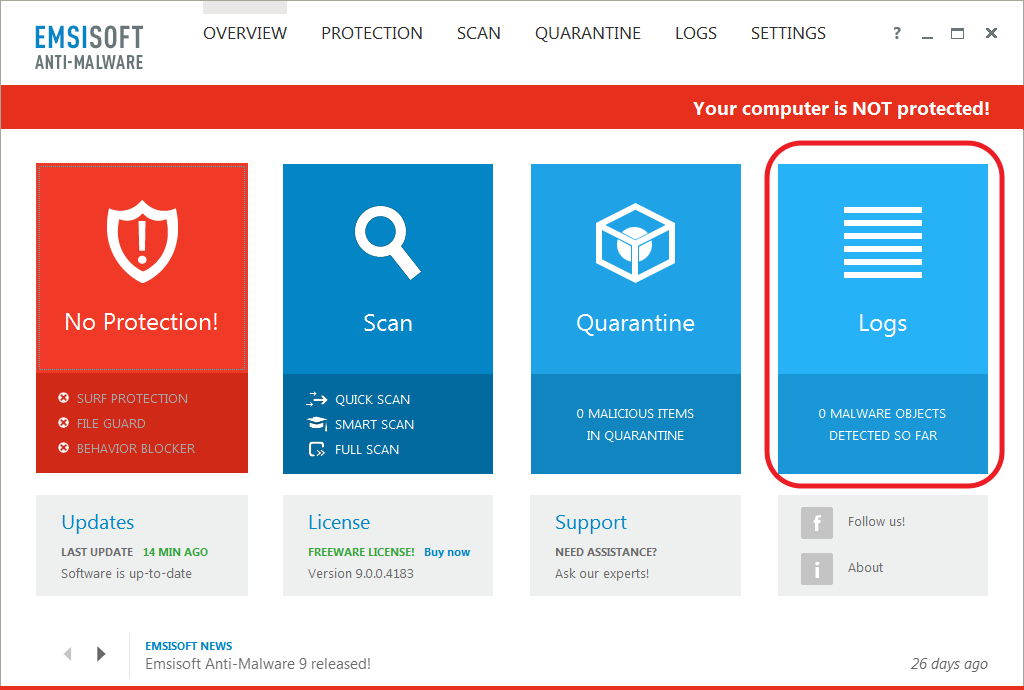1024x690 pixels.
Task: Switch to the Protection tab
Action: [x=372, y=33]
